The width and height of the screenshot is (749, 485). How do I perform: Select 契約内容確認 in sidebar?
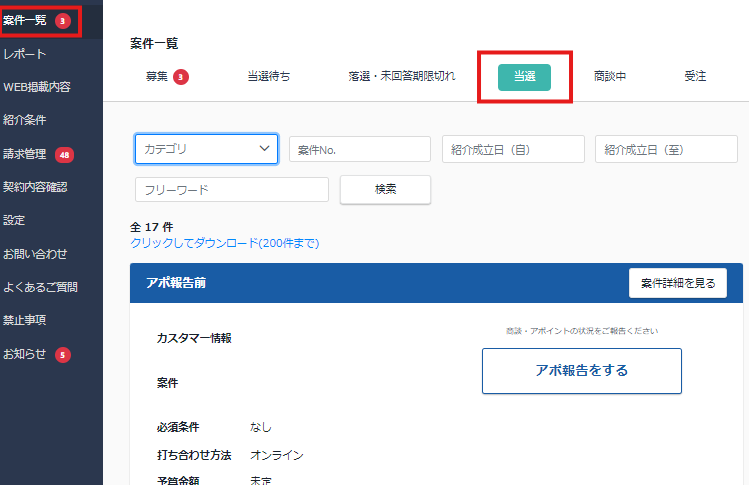coord(35,187)
